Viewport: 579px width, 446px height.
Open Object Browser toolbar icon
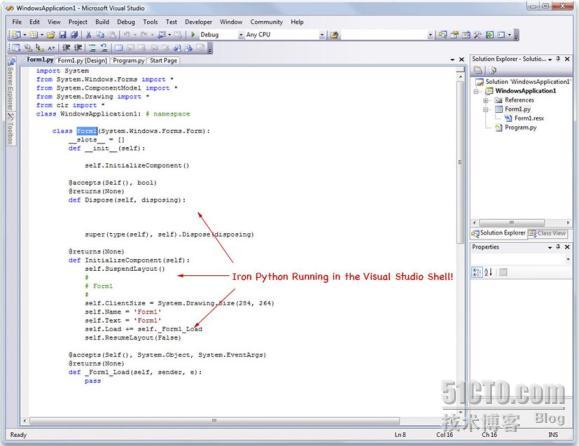click(x=466, y=35)
